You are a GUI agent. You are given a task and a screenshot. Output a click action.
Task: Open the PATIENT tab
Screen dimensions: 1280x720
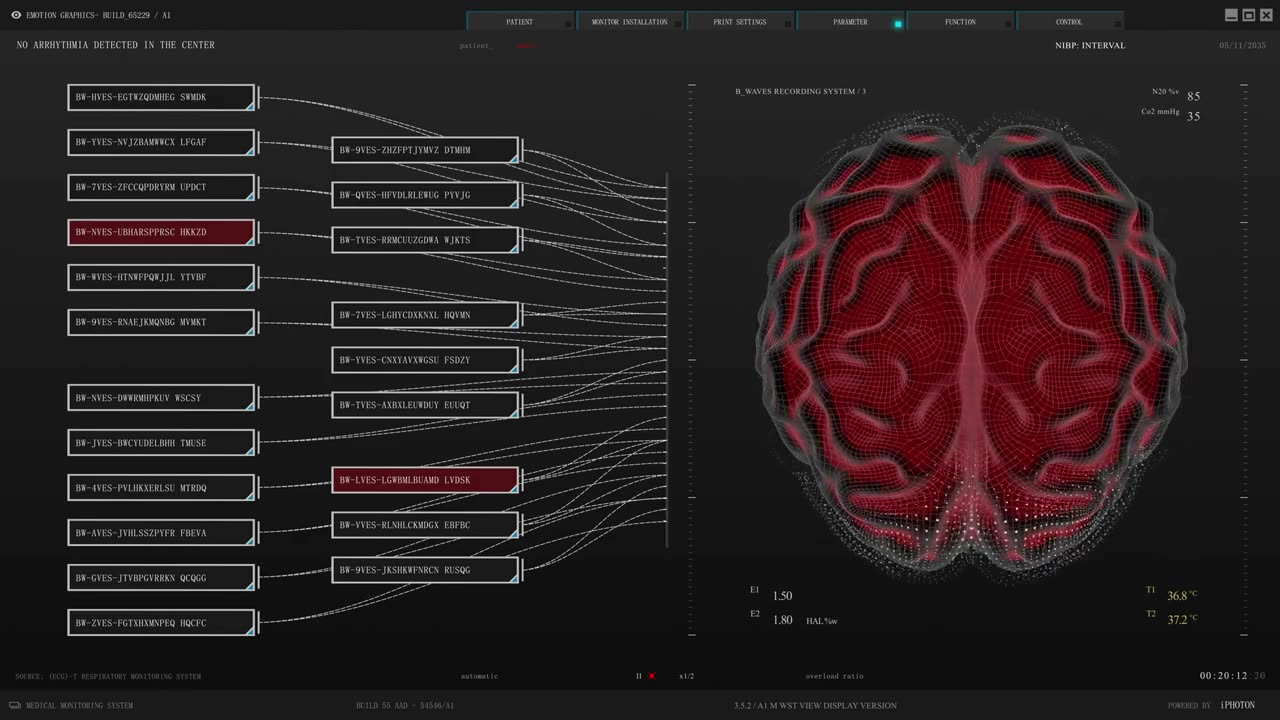520,21
